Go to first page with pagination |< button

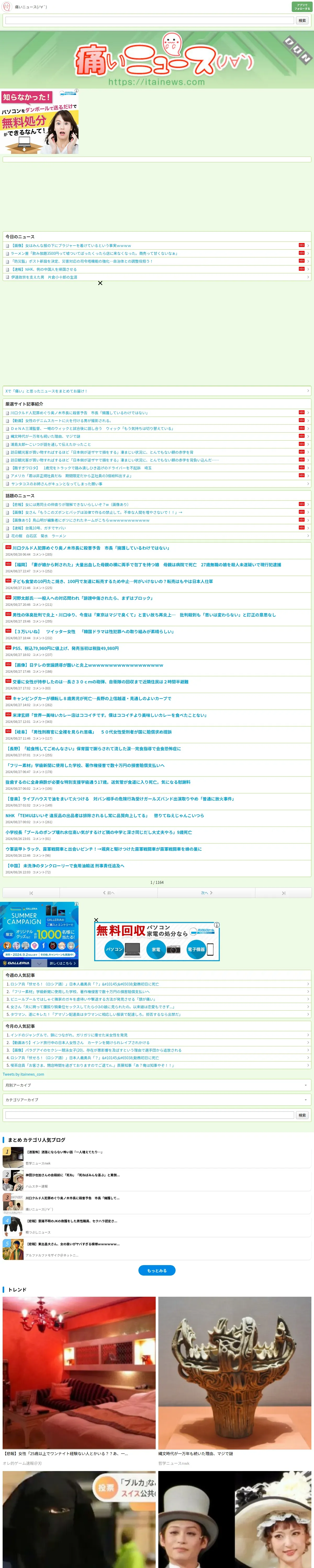31,893
